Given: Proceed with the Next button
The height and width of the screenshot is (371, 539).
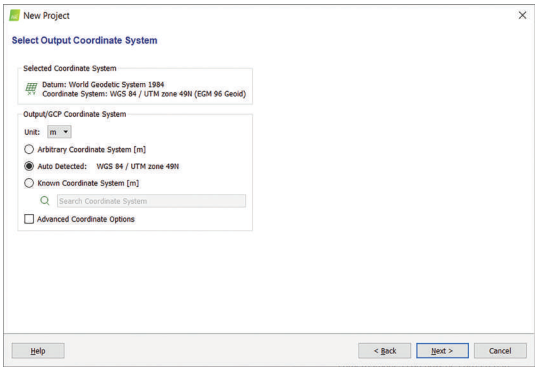Looking at the screenshot, I should (x=442, y=351).
